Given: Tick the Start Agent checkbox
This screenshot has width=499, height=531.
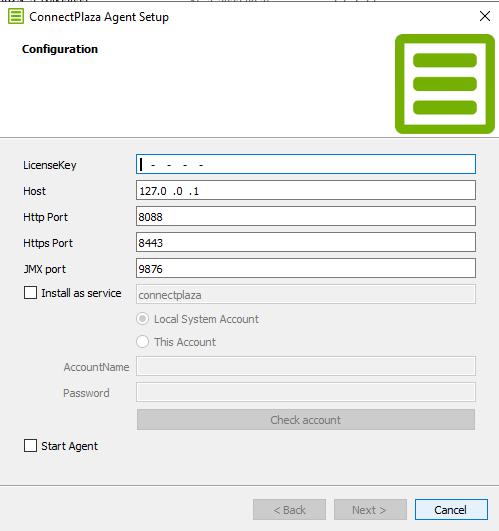Looking at the screenshot, I should (30, 446).
